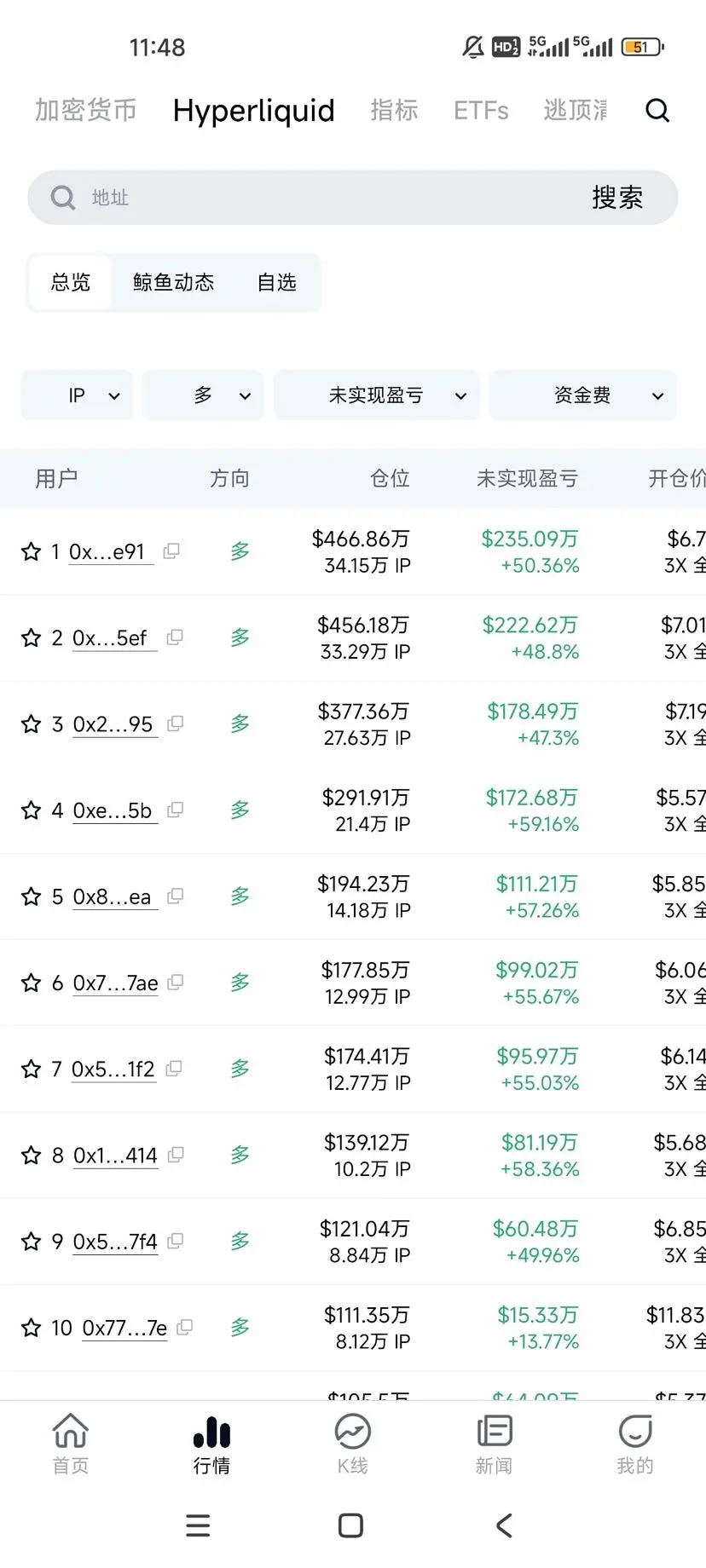
Task: Select the 自选 favorites sub-tab
Action: 276,282
